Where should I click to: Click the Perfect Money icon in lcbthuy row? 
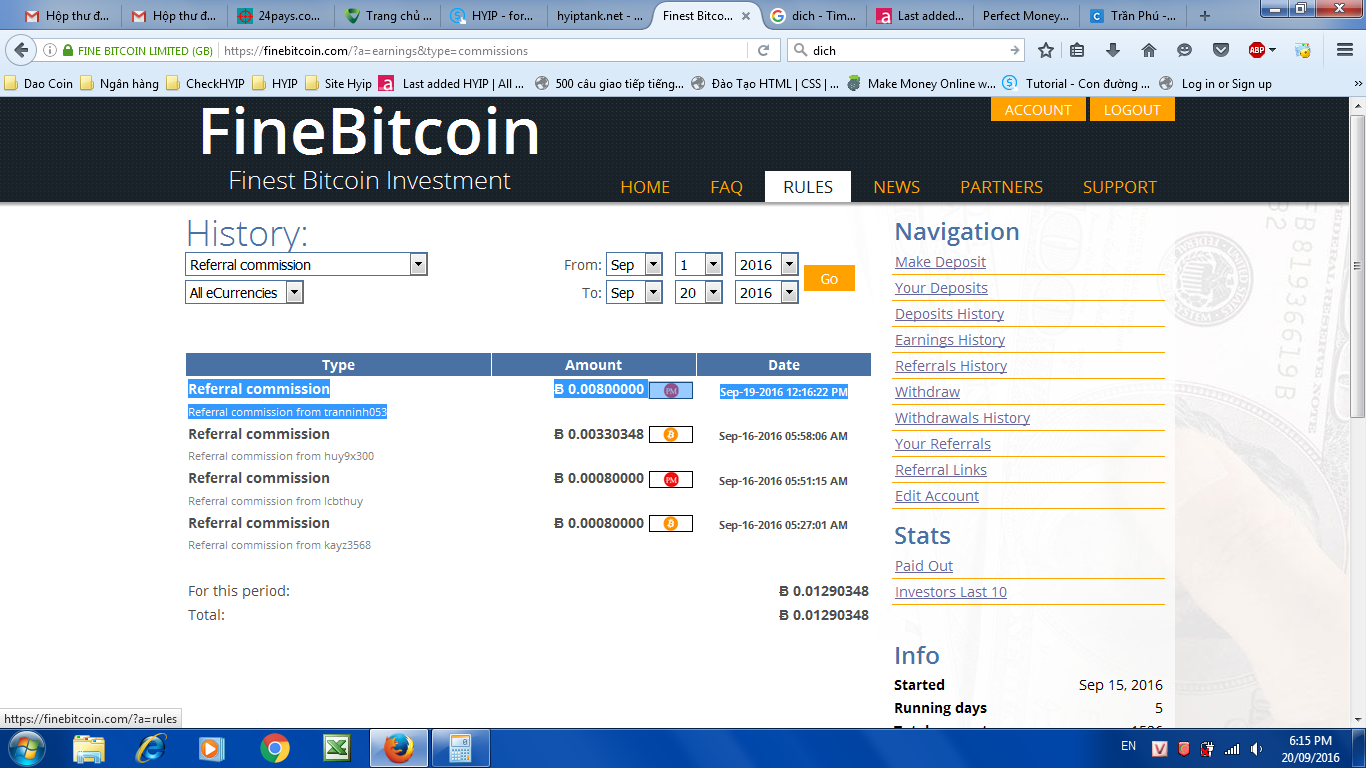(x=671, y=479)
